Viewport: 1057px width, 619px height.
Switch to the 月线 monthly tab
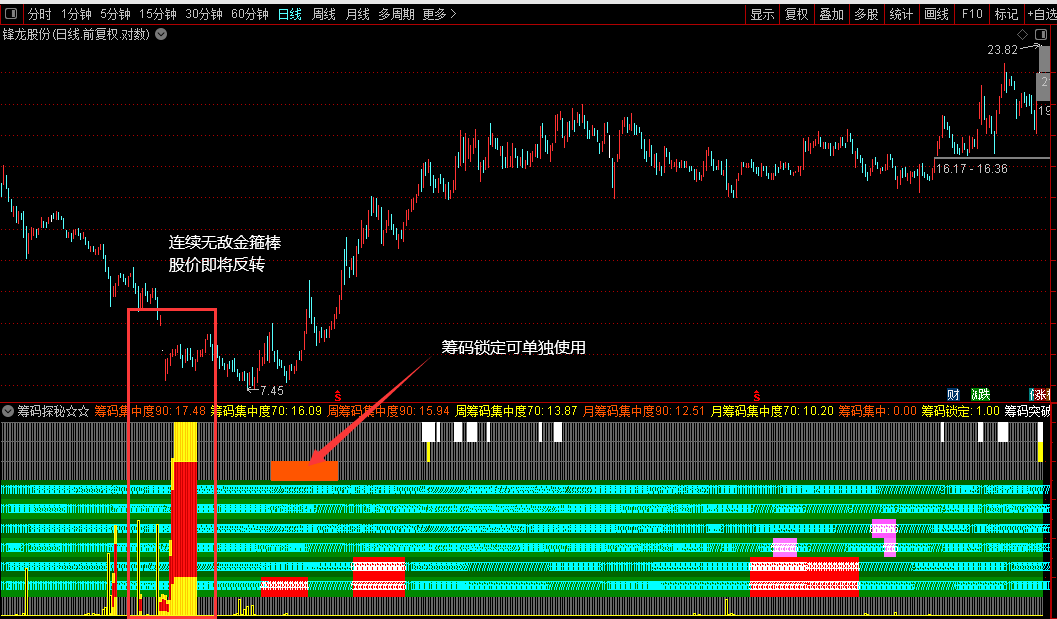tap(357, 14)
